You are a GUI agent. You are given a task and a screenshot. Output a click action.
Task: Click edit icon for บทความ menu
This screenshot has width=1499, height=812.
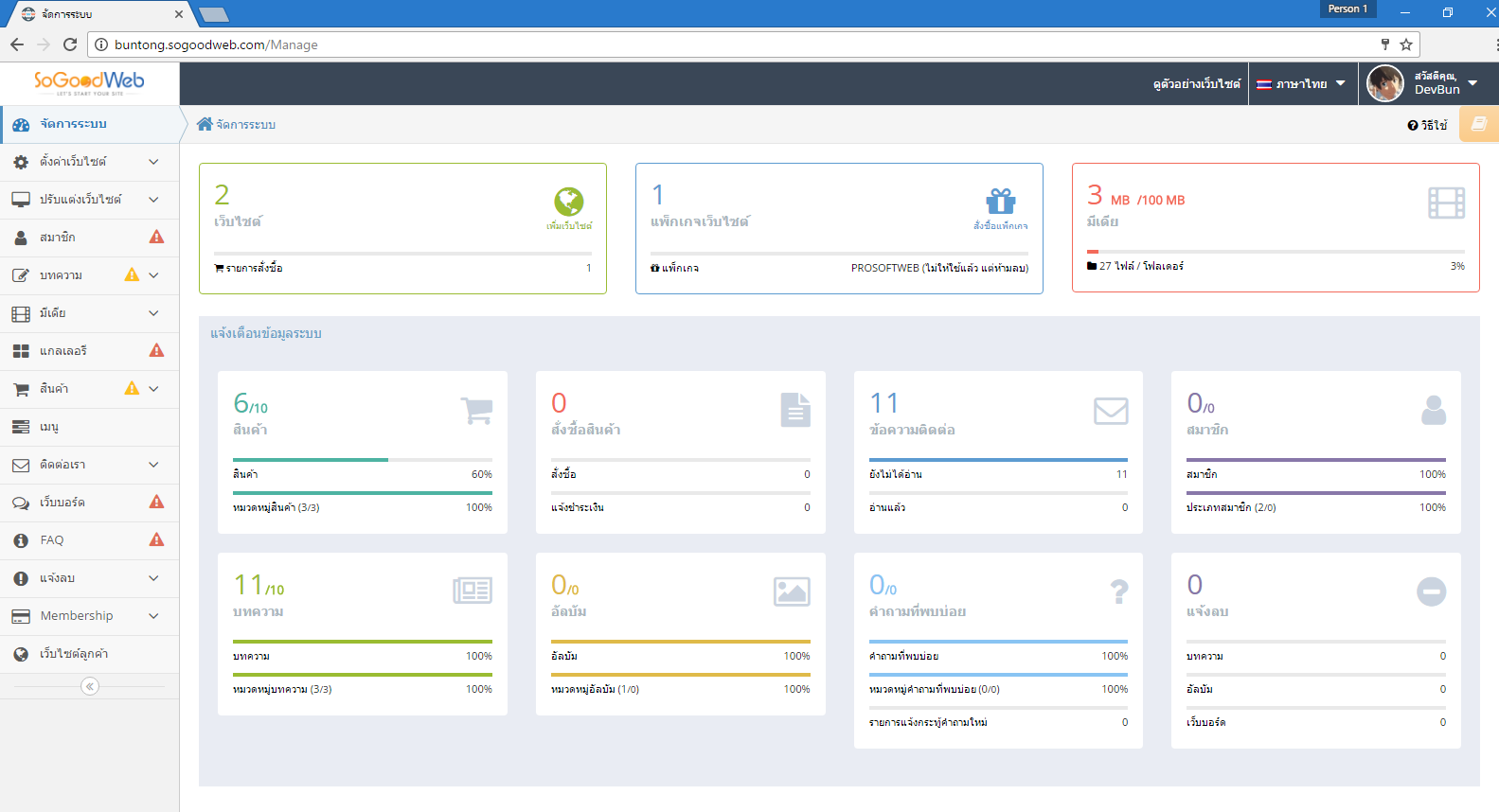point(21,275)
